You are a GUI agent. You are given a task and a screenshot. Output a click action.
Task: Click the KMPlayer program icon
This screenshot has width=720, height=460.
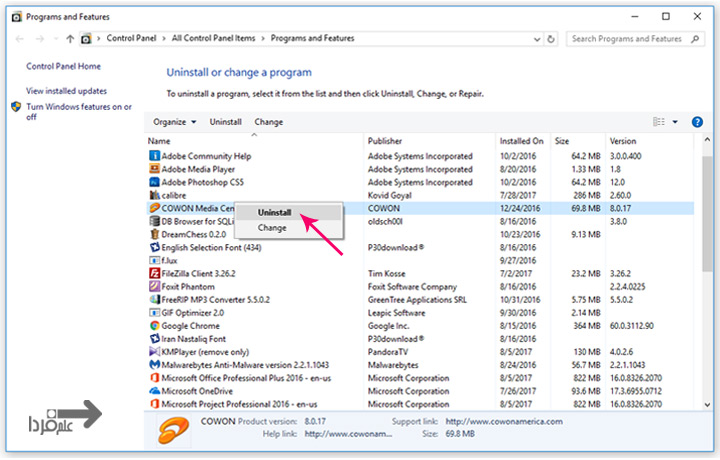[154, 351]
